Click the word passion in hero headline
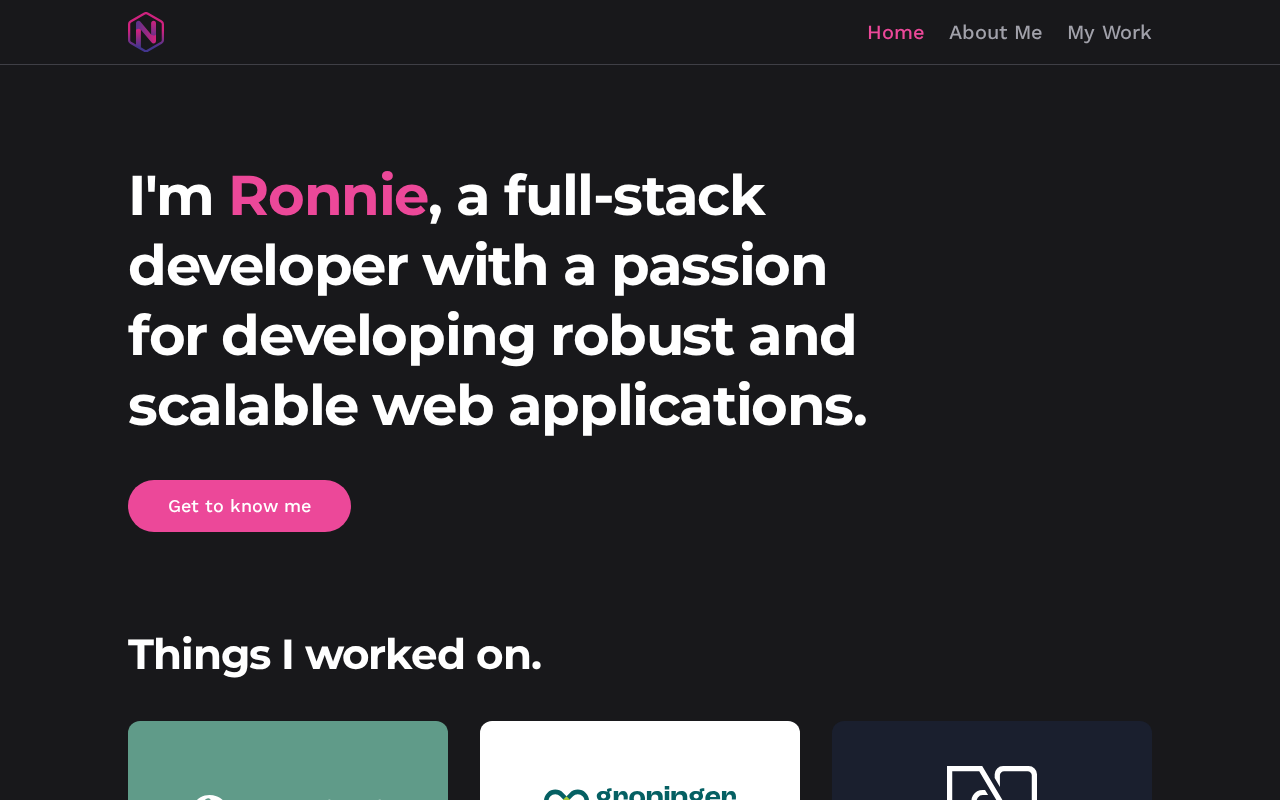Image resolution: width=1280 pixels, height=800 pixels. tap(719, 265)
